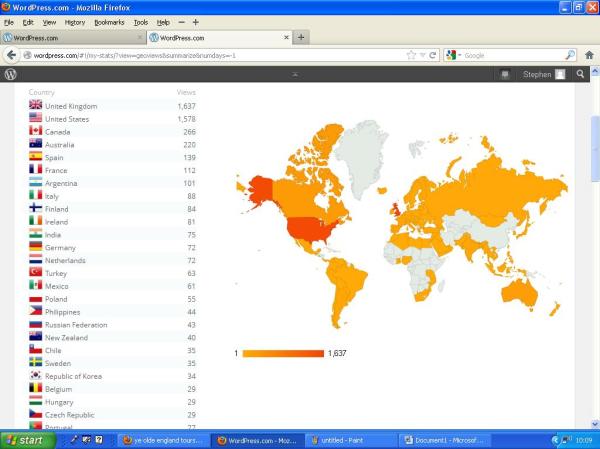Open URL history dropdown arrow
Viewport: 600px width, 449px height.
tap(422, 56)
